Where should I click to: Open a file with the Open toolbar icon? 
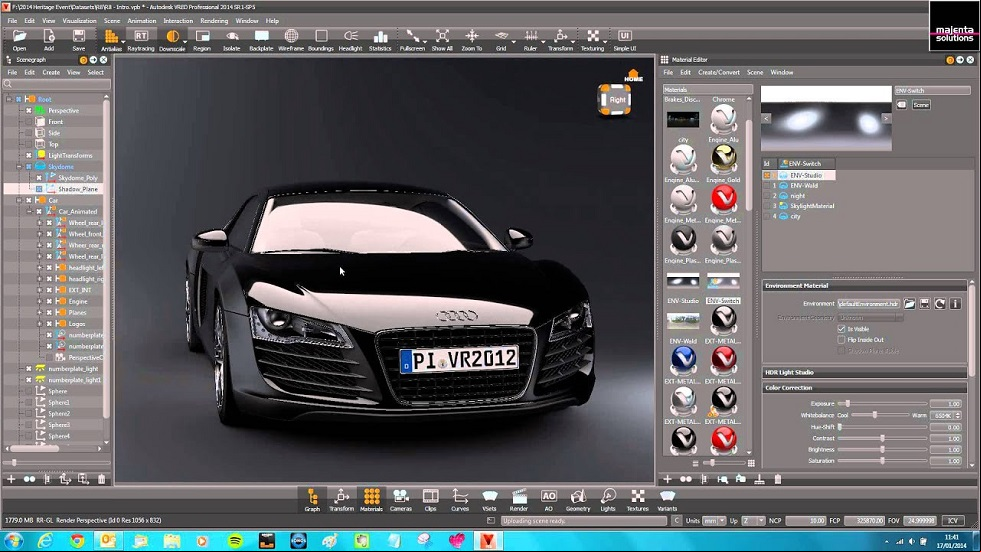click(x=19, y=39)
